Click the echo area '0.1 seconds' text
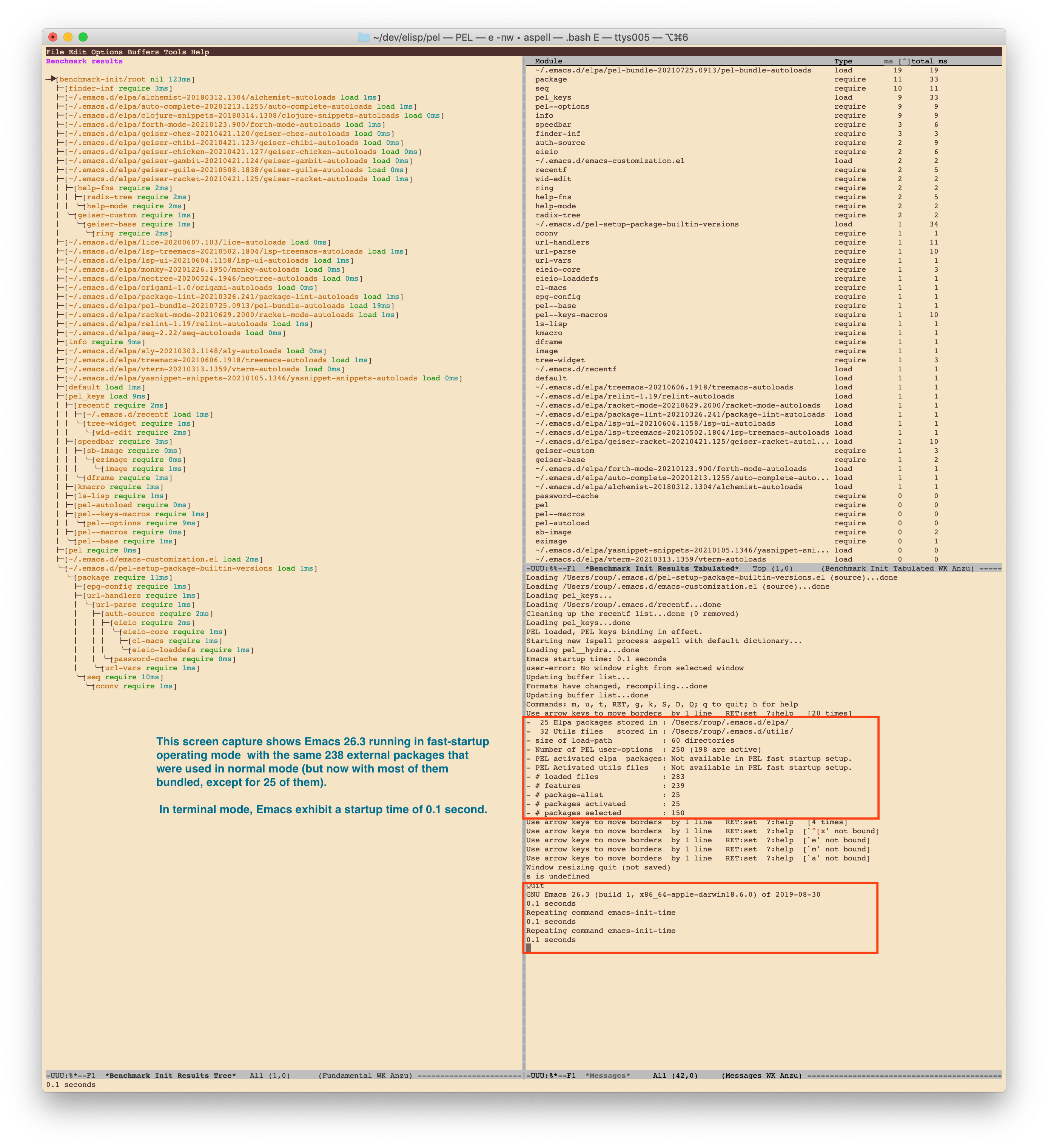The height and width of the screenshot is (1148, 1048). [71, 1085]
